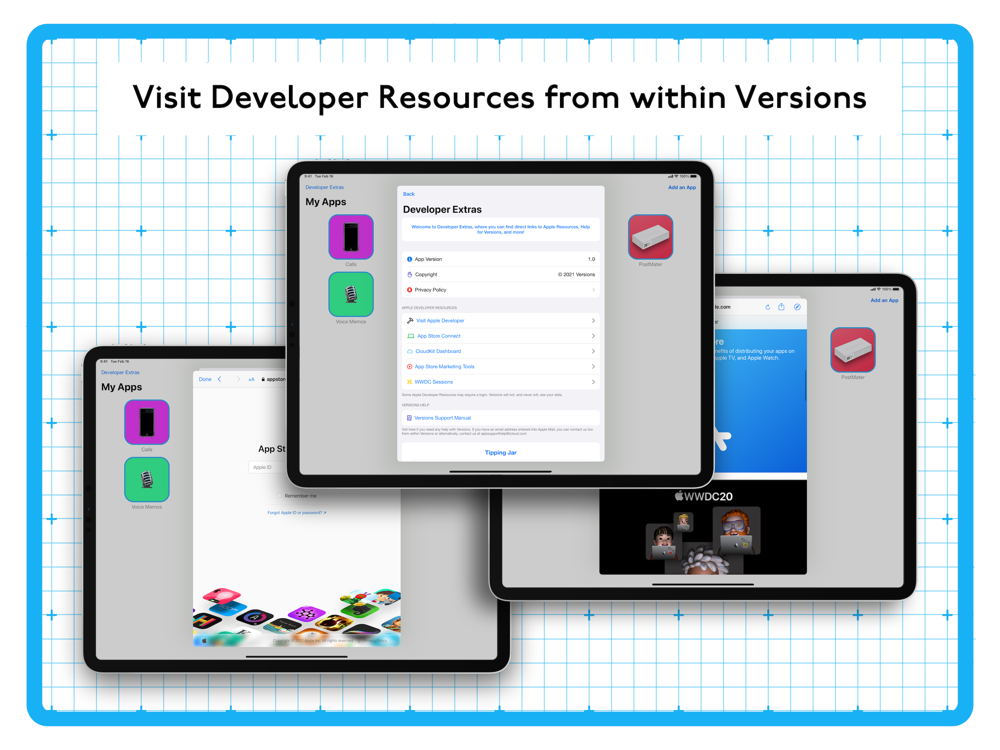
Task: Expand the WWDC Sessions row chevron
Action: tap(593, 382)
